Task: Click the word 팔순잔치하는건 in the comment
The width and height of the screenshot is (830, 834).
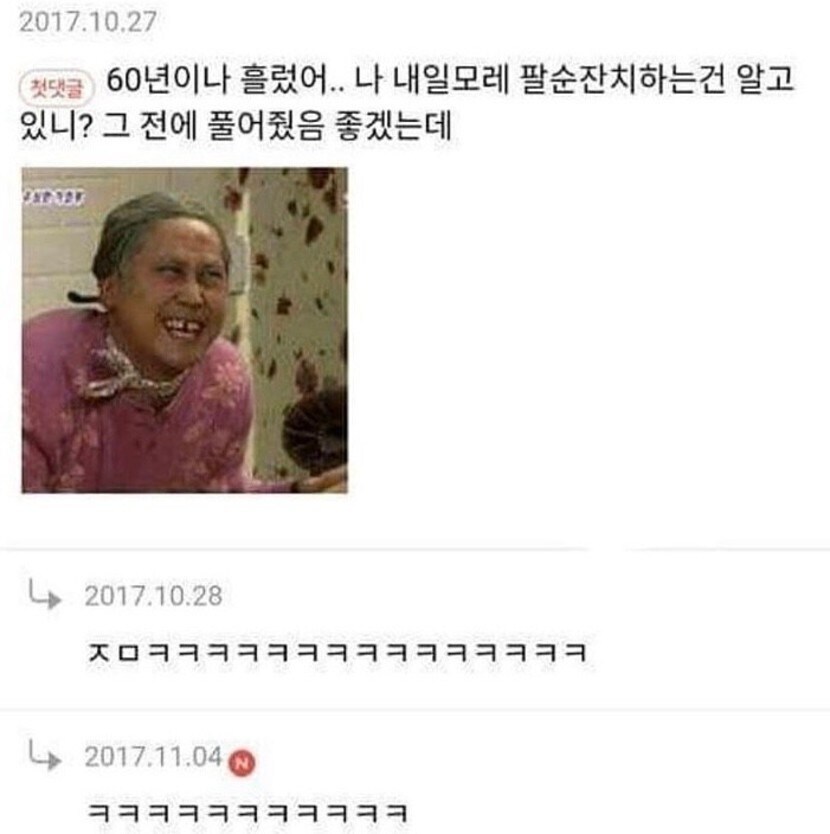Action: click(x=621, y=80)
